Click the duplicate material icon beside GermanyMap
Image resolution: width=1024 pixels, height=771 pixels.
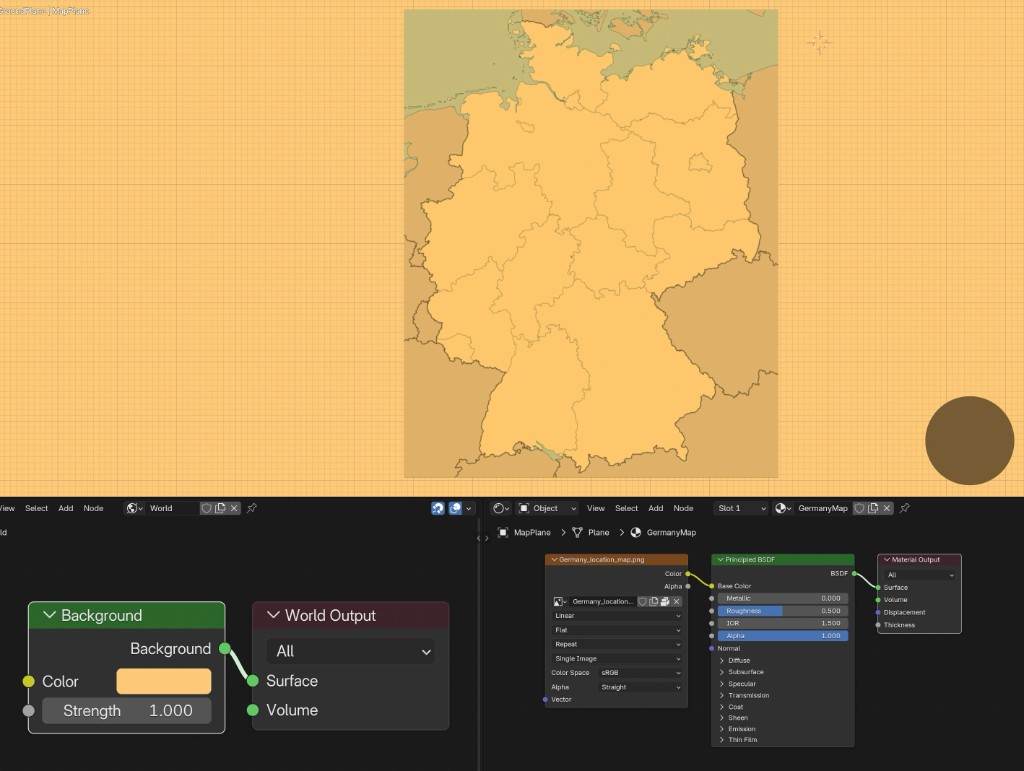click(872, 508)
